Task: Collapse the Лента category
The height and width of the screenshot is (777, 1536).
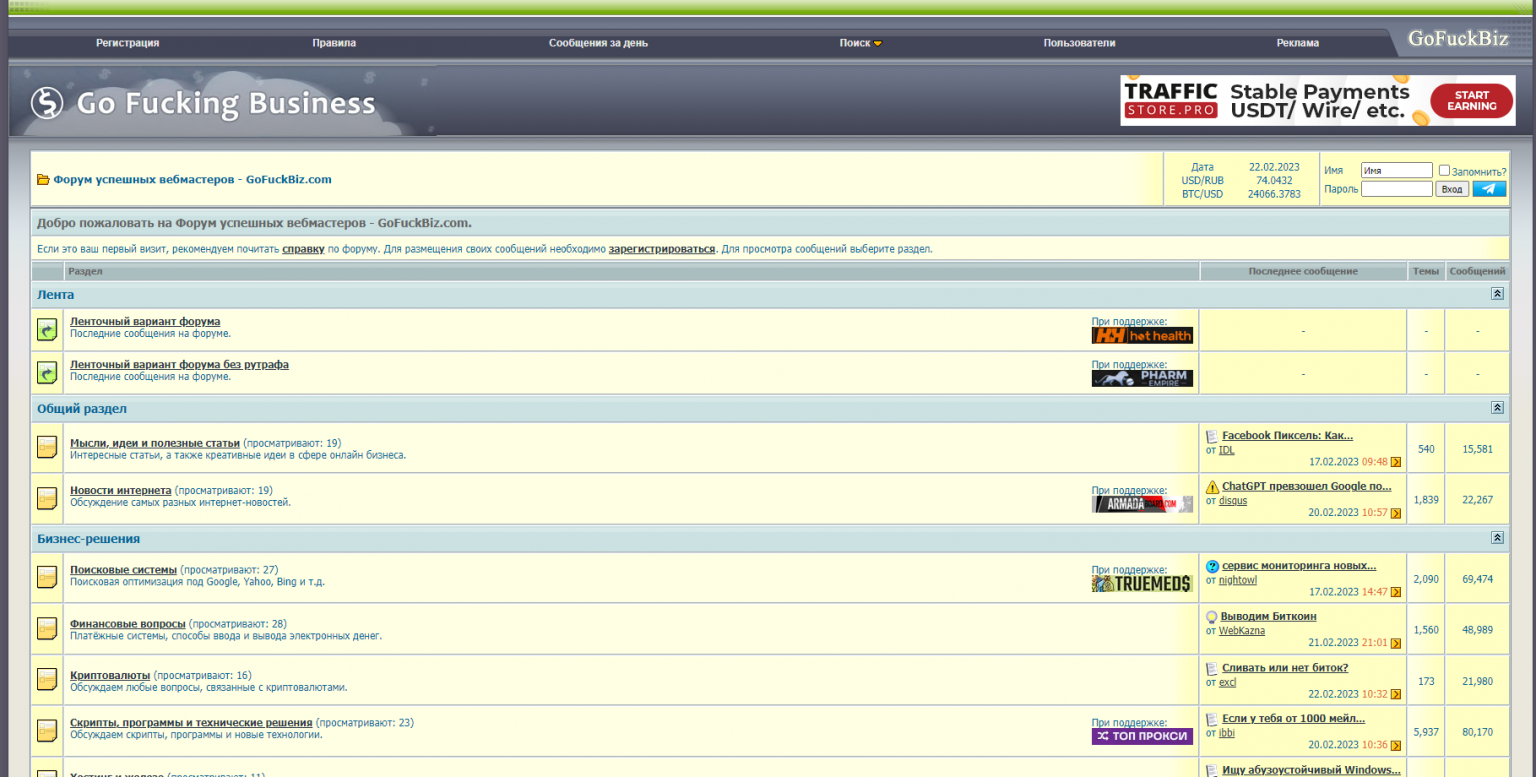Action: click(x=1497, y=294)
